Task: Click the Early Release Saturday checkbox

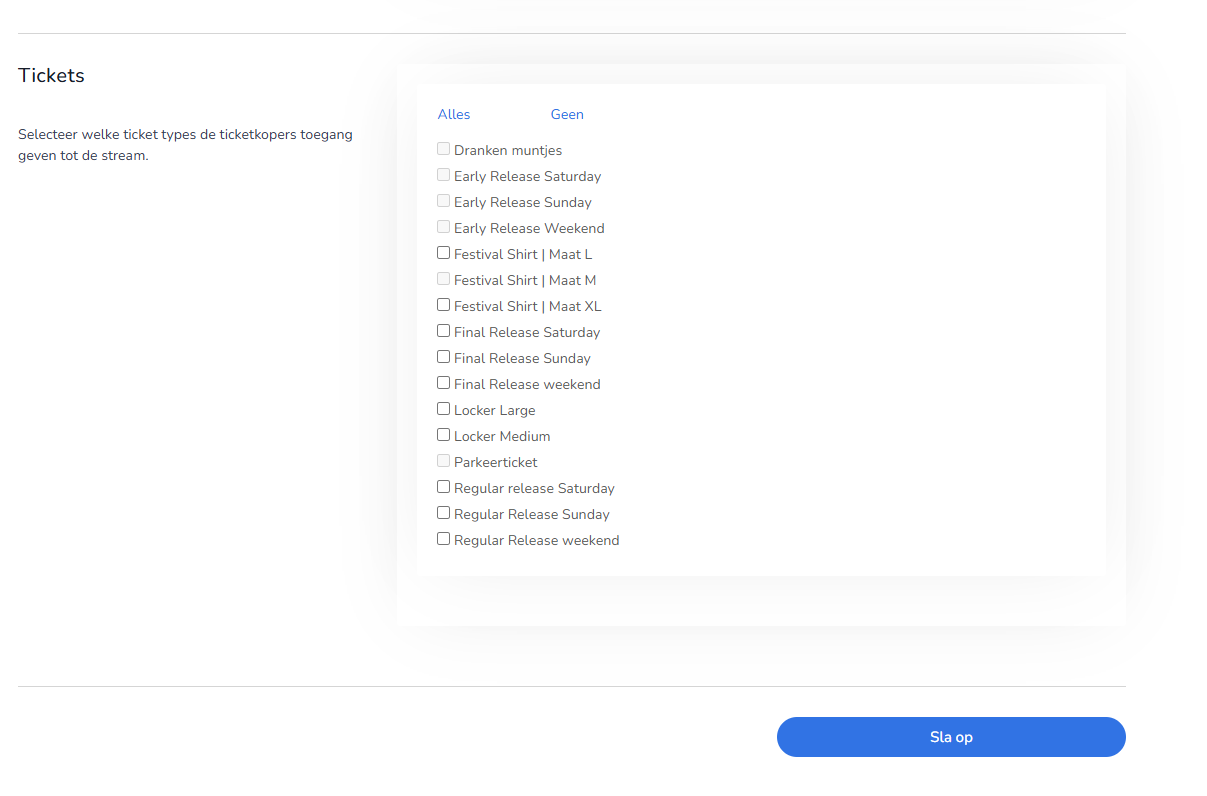Action: (444, 175)
